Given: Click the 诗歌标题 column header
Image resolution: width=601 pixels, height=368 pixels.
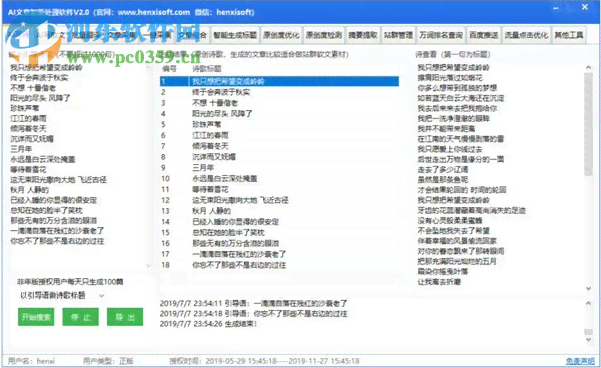Looking at the screenshot, I should pyautogui.click(x=207, y=69).
